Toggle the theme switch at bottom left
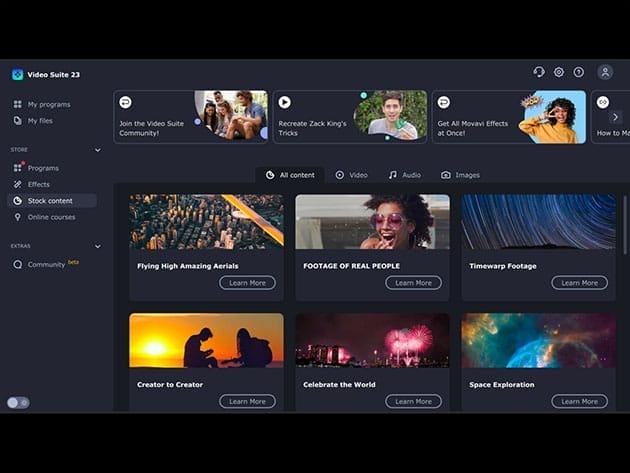The height and width of the screenshot is (473, 630). (x=18, y=402)
